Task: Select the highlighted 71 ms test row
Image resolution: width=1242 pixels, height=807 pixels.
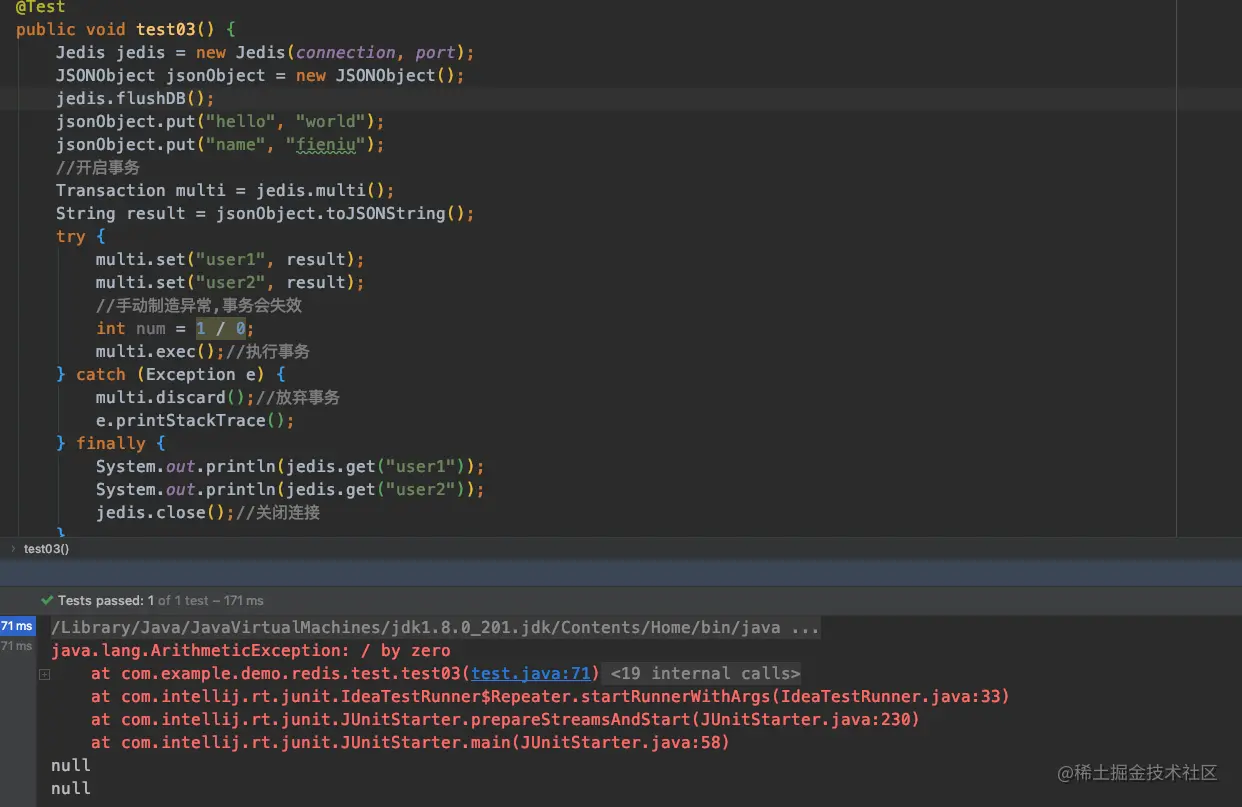Action: coord(17,626)
